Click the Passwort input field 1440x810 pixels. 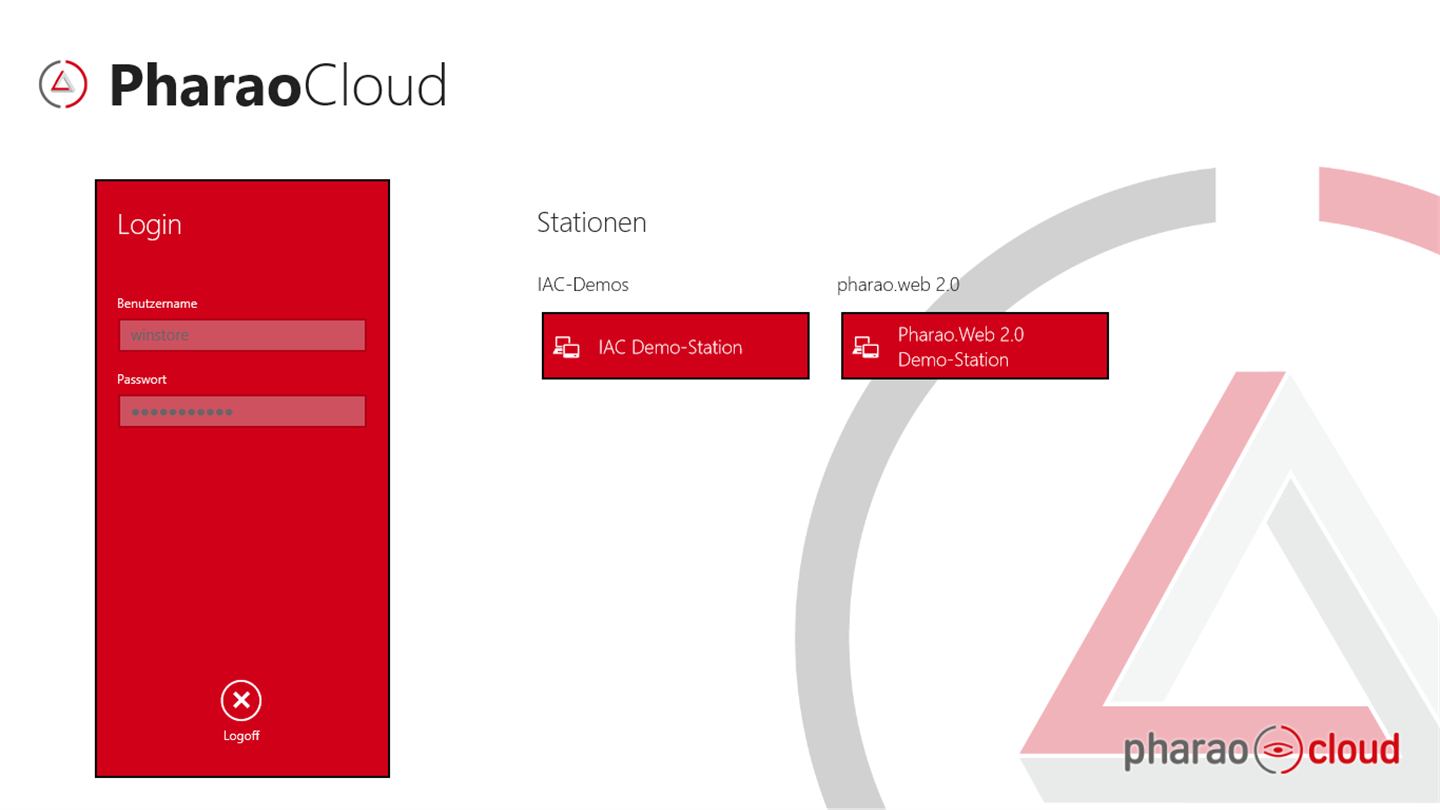pyautogui.click(x=242, y=411)
